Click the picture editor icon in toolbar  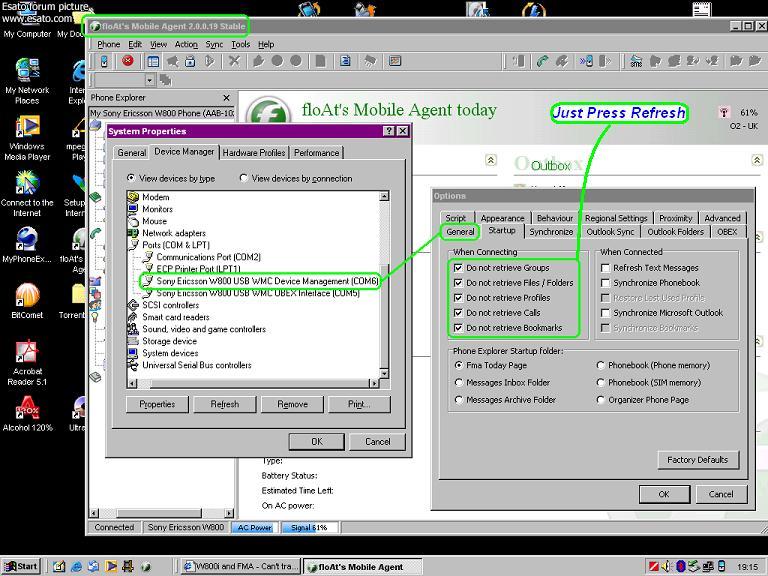click(395, 61)
